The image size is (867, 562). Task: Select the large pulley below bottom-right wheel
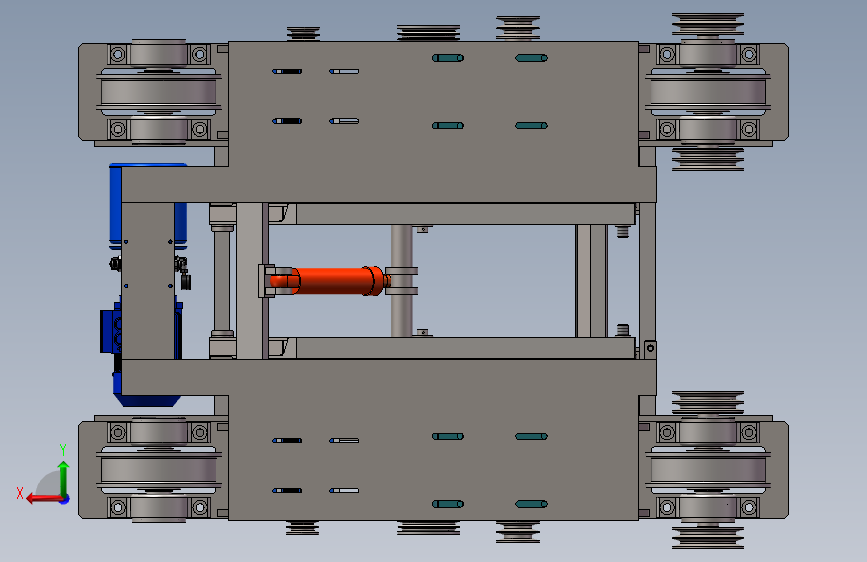(x=708, y=537)
